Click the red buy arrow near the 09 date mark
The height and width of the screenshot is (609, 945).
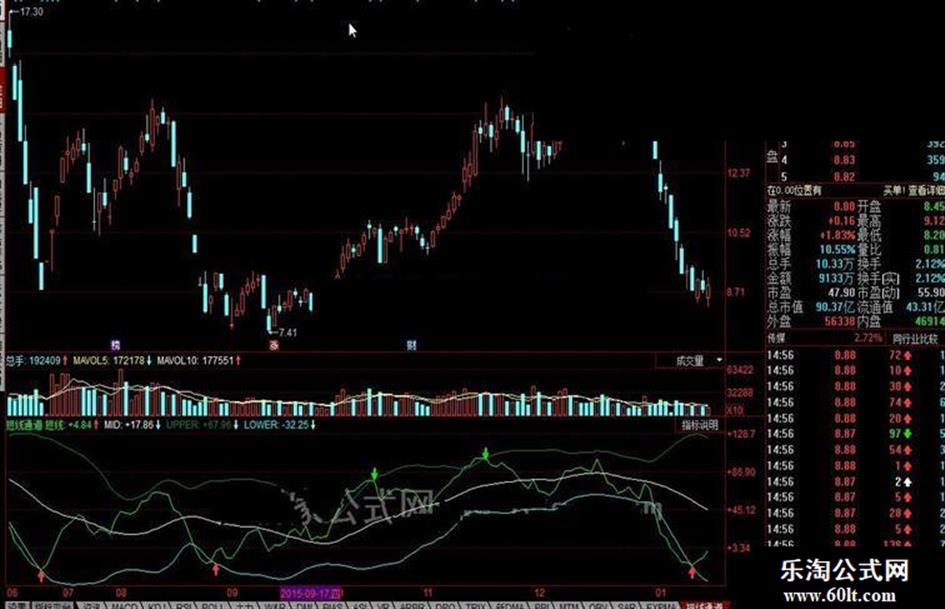216,569
